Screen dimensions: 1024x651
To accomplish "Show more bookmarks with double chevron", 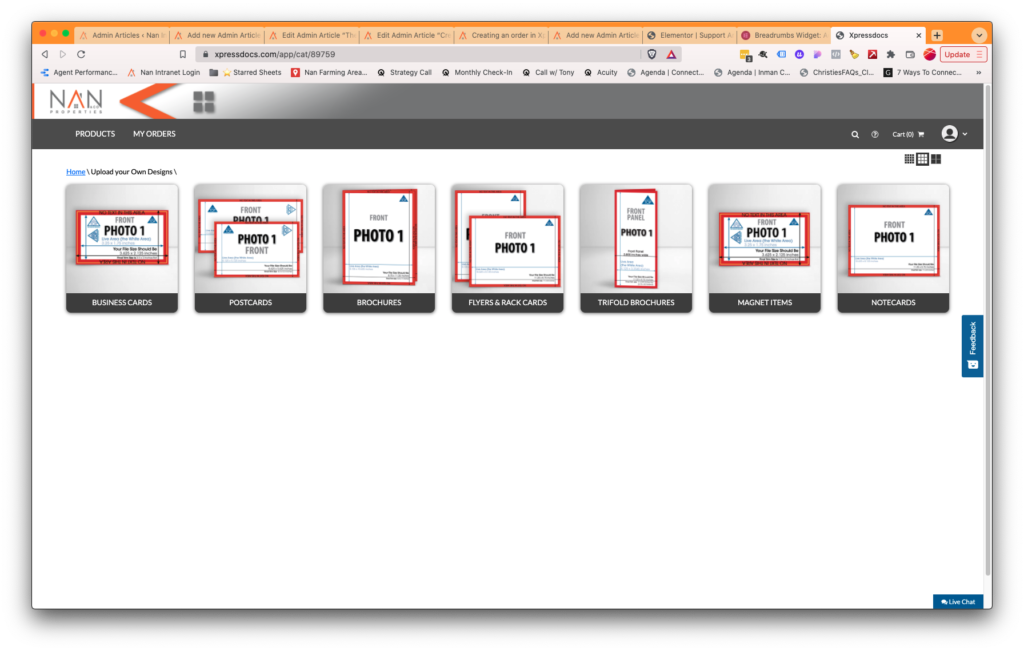I will pos(978,72).
